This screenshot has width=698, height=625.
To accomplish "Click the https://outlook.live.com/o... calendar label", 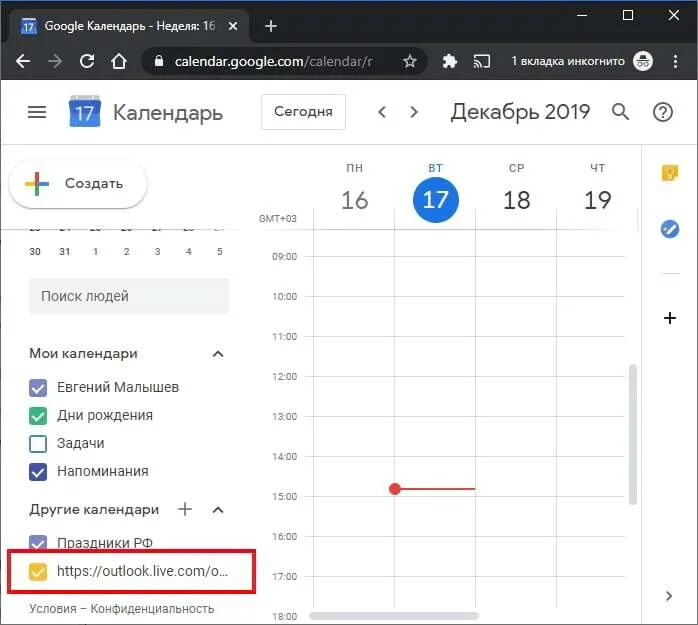I will click(142, 571).
